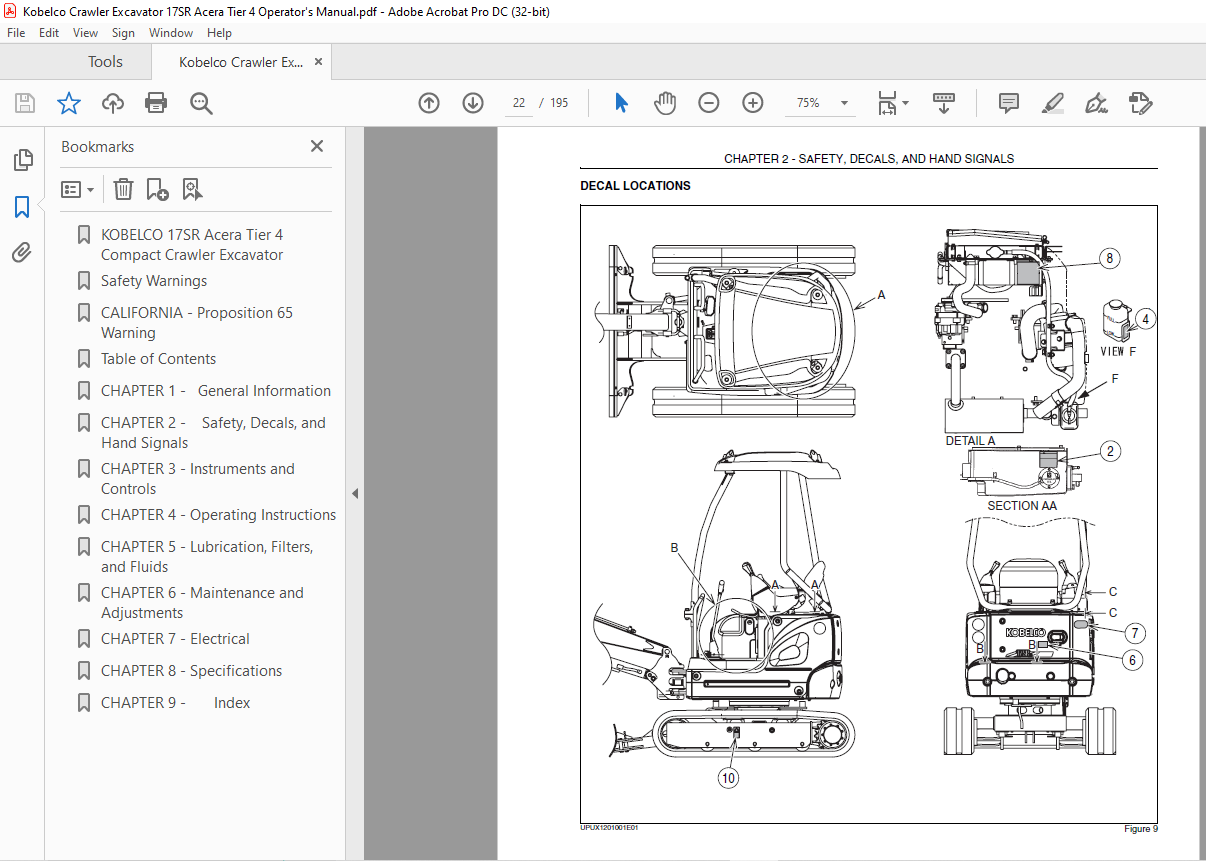
Task: Open CHAPTER 2 - Safety, Decals bookmark
Action: [213, 432]
